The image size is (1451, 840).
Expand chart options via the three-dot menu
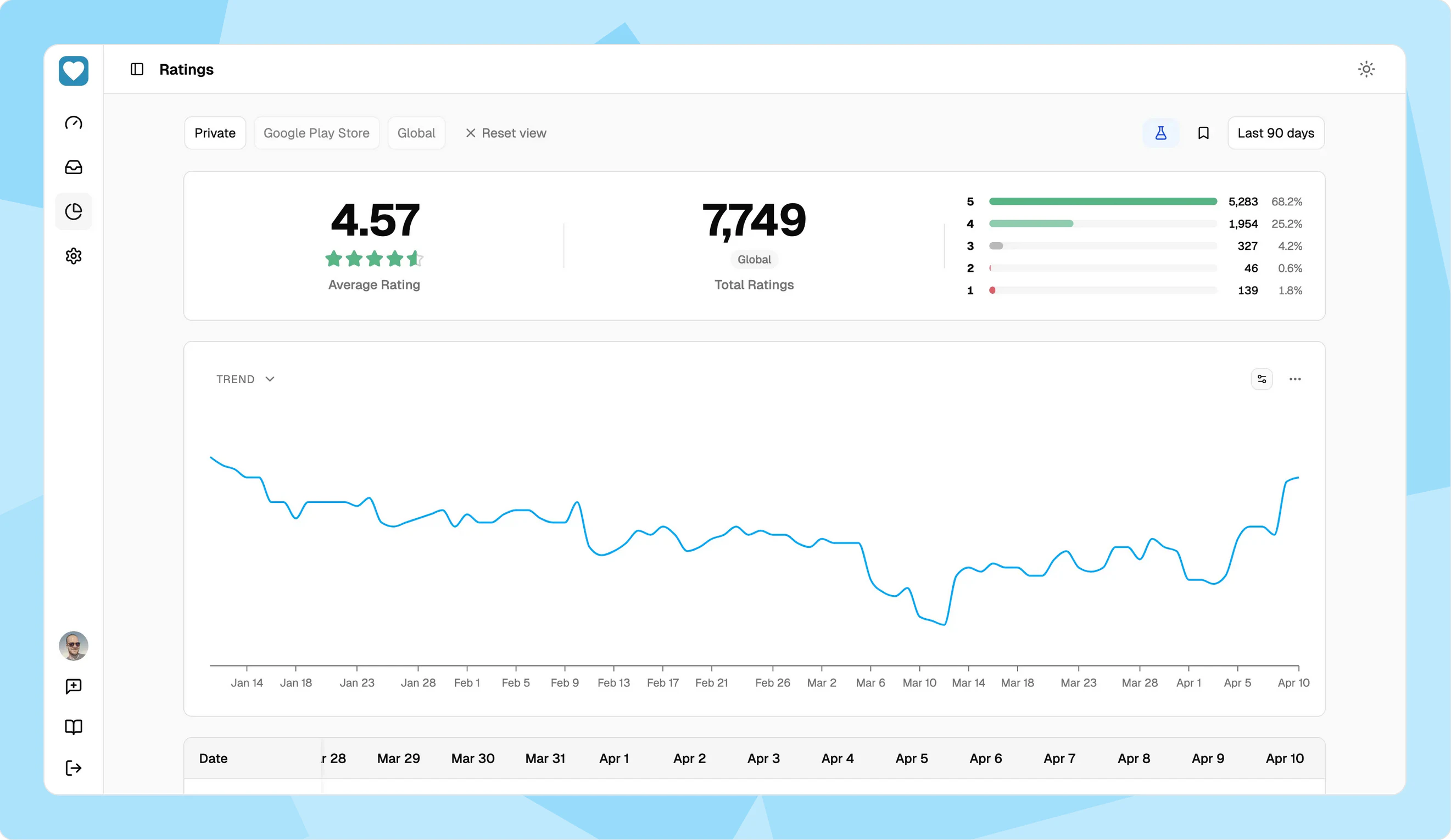click(x=1296, y=379)
